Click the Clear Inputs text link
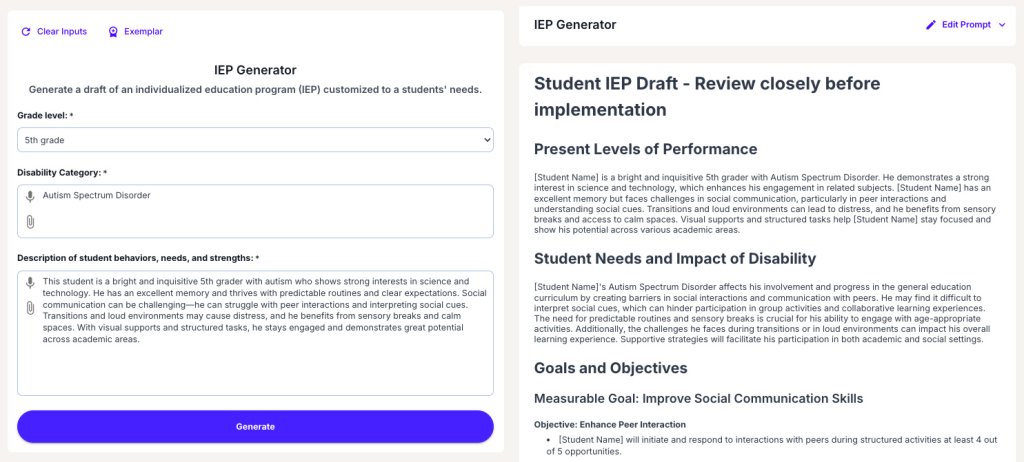Screen dimensions: 1024x462 coord(62,32)
